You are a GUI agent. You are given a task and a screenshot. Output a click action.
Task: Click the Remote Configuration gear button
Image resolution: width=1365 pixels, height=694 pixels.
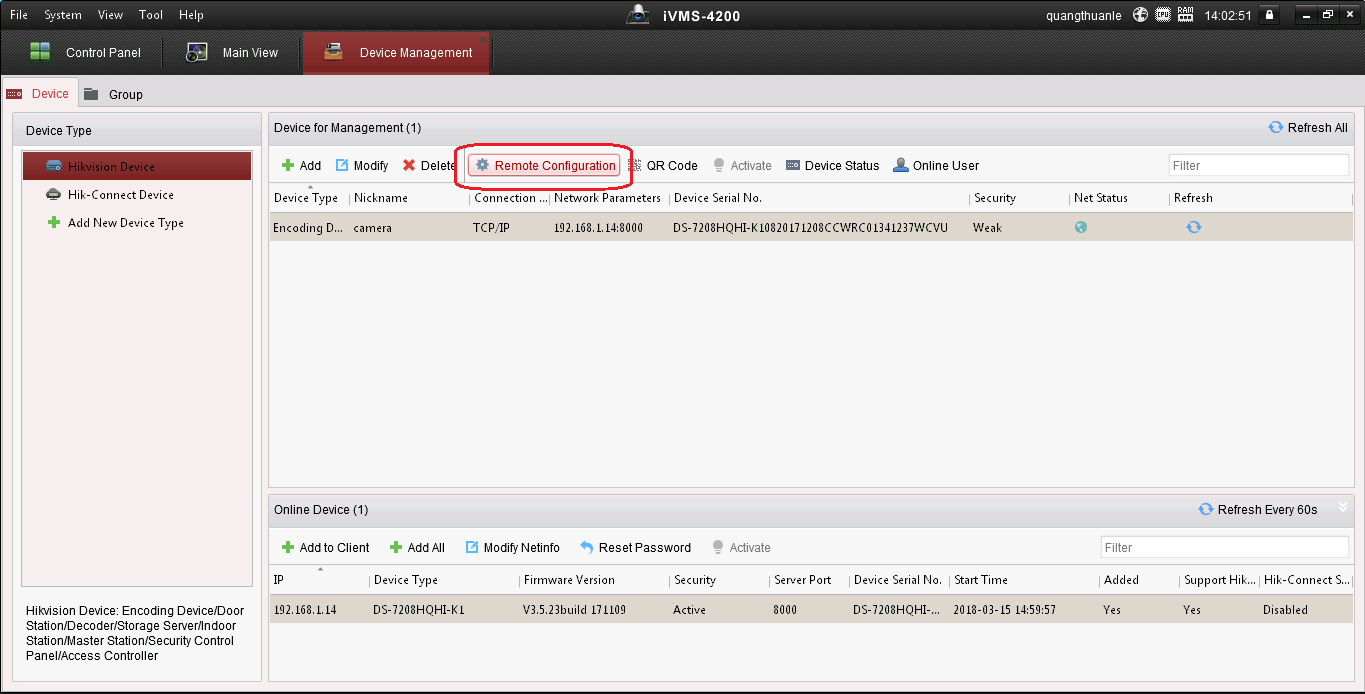point(545,166)
